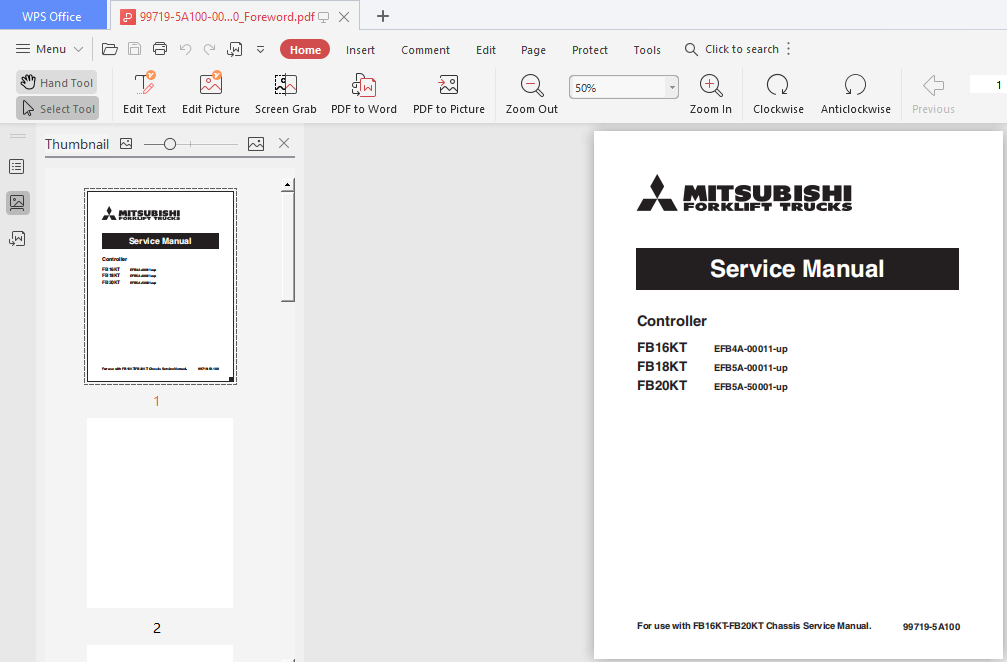Click the export to Word quick-access icon
Image resolution: width=1007 pixels, height=662 pixels.
(234, 49)
